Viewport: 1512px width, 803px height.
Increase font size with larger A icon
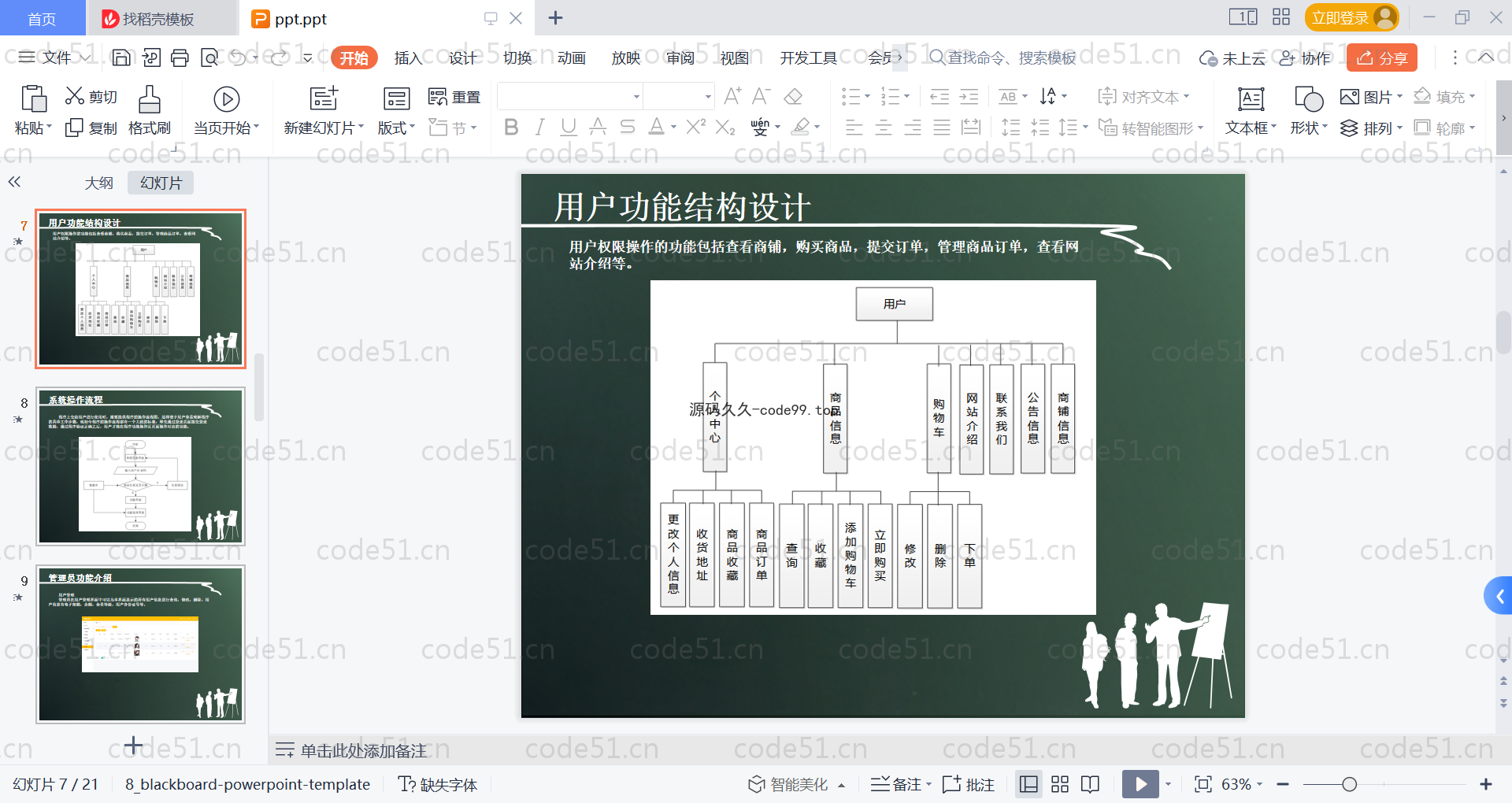[x=732, y=96]
